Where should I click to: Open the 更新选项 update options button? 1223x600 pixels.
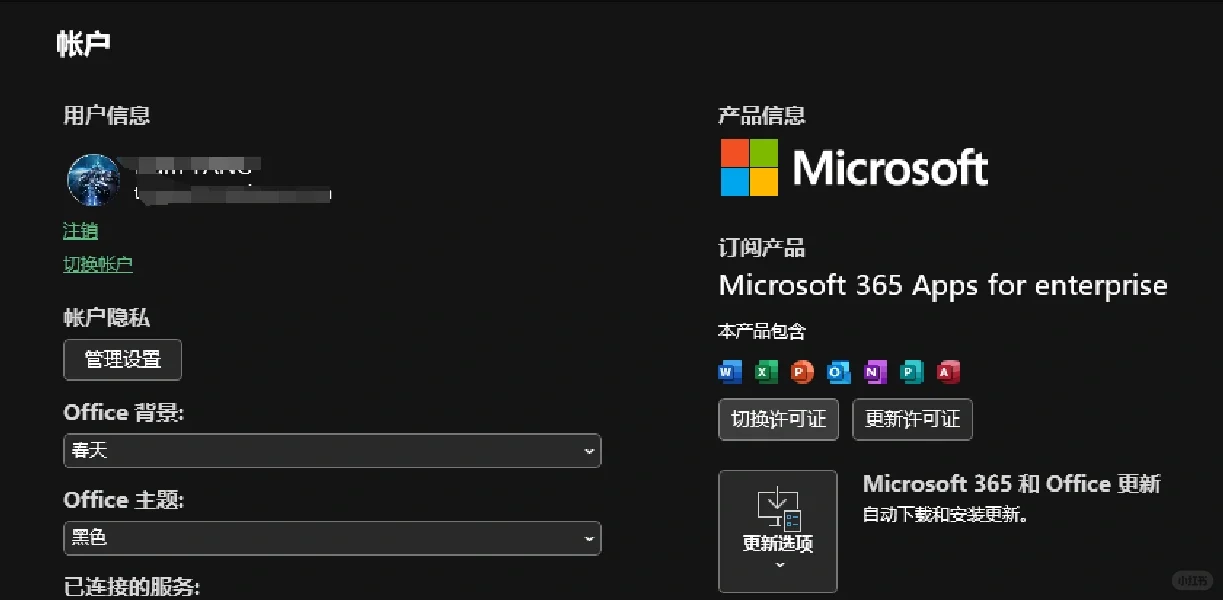[778, 531]
